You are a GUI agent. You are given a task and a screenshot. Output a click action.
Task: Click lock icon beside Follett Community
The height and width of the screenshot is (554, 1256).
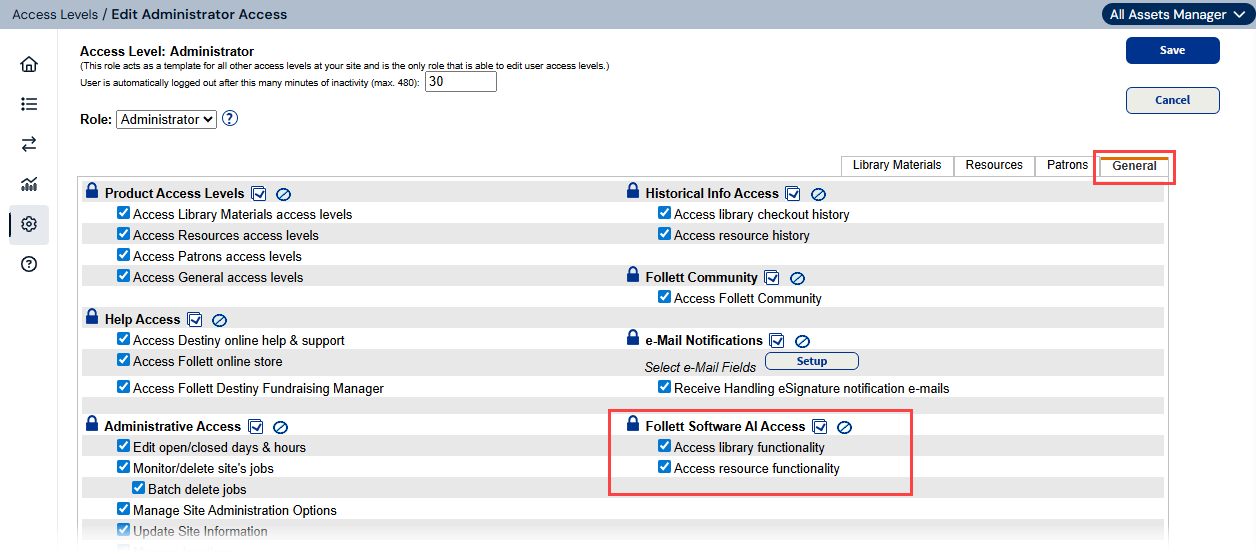pos(633,275)
